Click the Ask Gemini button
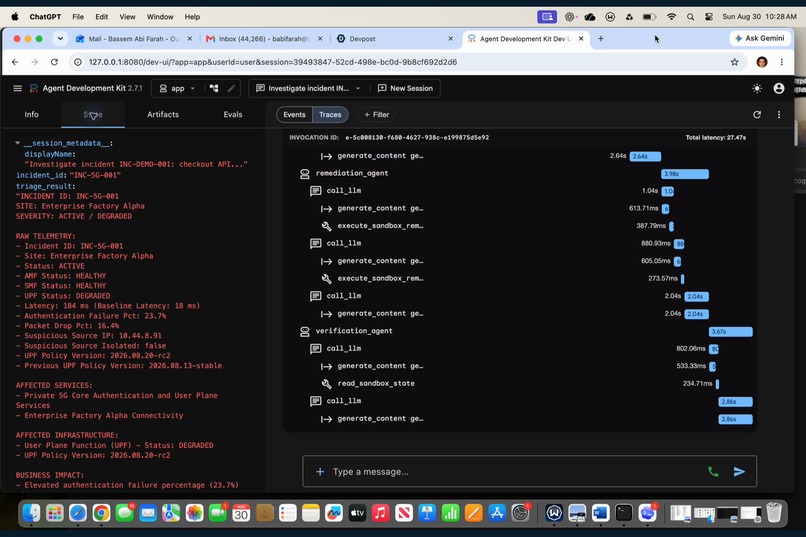The height and width of the screenshot is (537, 806). click(760, 39)
